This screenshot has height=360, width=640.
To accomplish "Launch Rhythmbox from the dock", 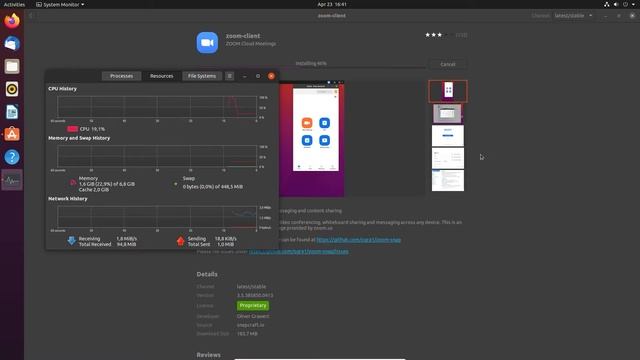I will coord(12,89).
